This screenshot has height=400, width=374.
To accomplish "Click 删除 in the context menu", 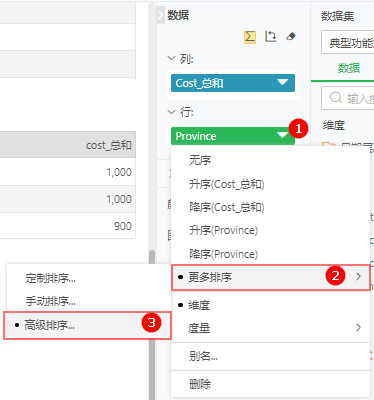I will point(270,384).
